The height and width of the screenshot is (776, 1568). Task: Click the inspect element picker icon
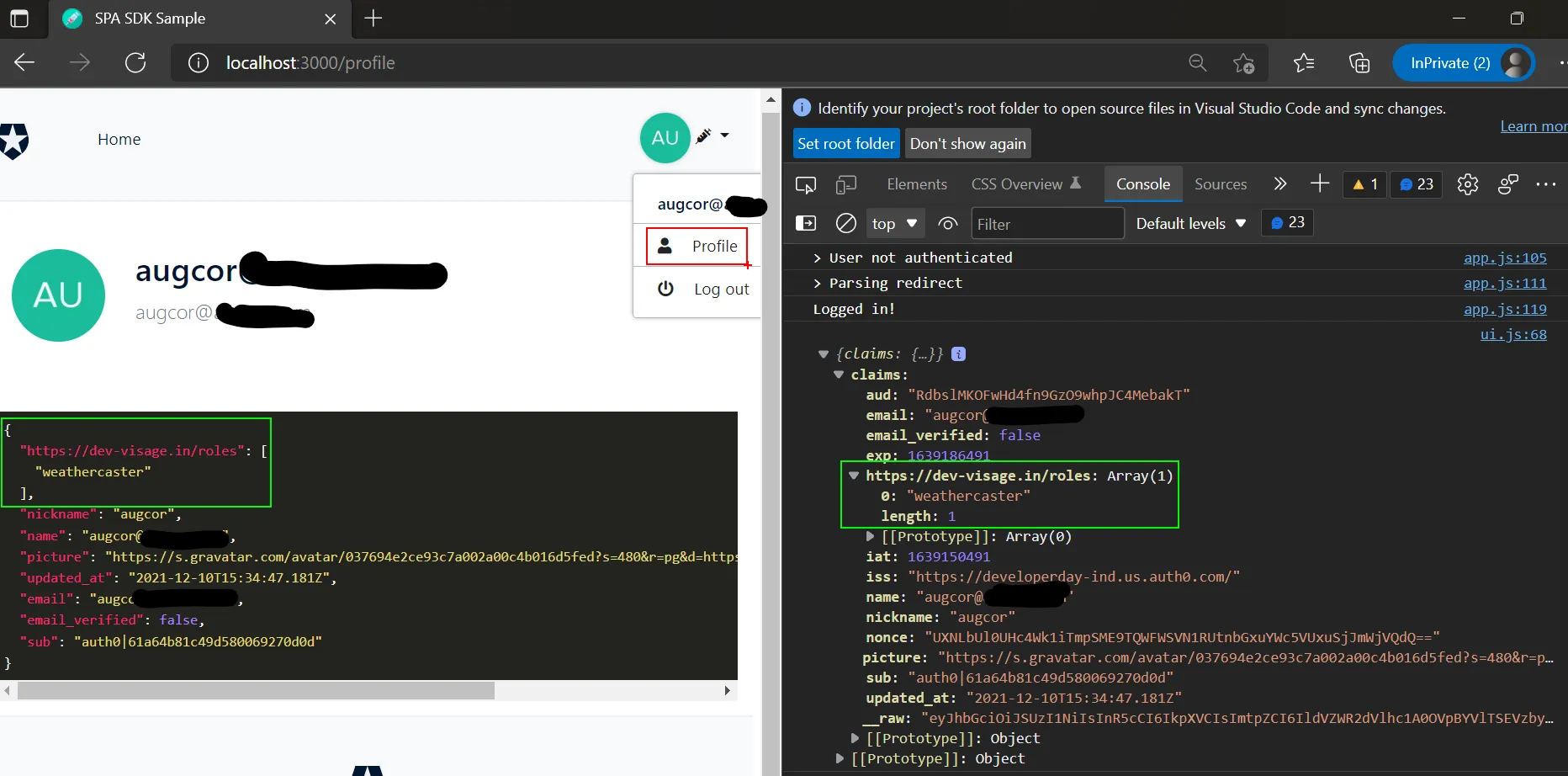point(806,184)
